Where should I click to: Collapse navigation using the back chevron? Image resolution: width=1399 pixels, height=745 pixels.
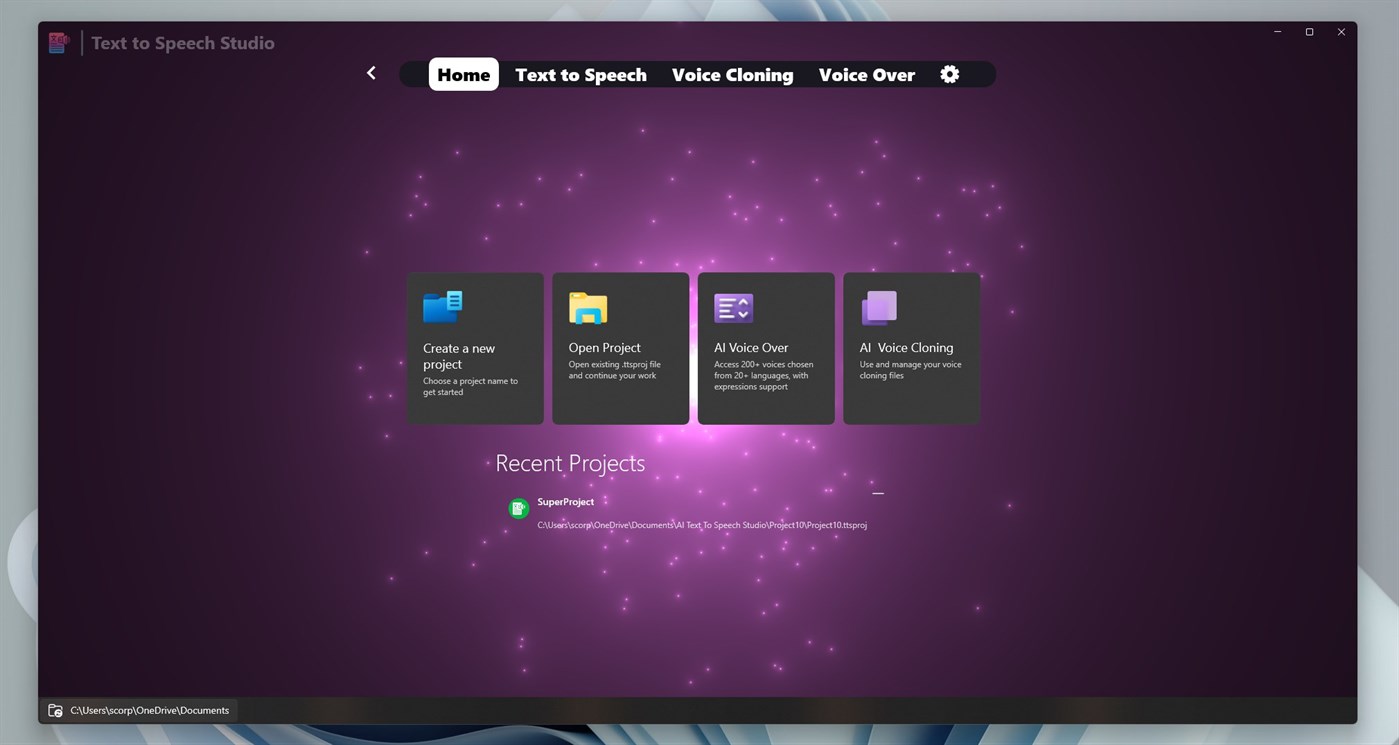(x=371, y=72)
